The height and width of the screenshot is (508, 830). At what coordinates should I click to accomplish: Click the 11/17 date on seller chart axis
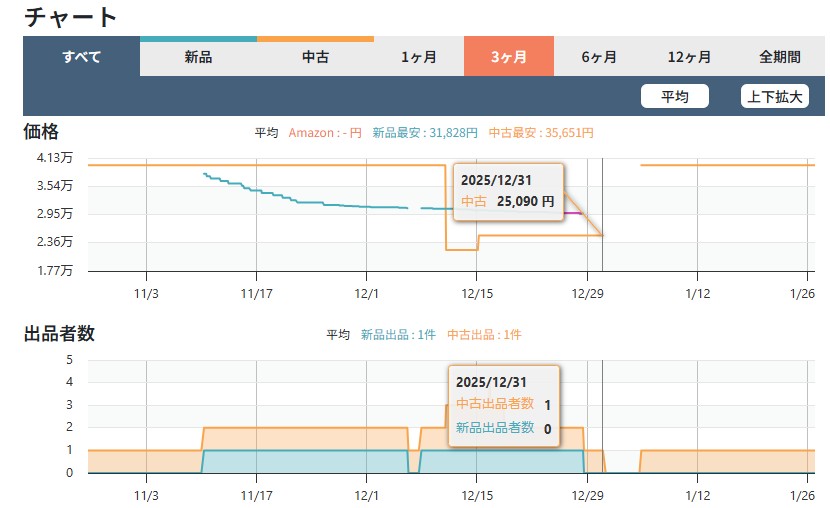257,495
